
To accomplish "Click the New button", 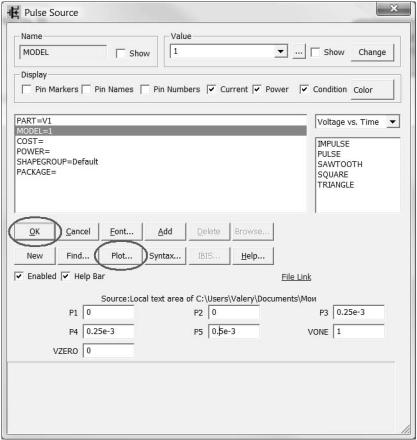I will (35, 256).
